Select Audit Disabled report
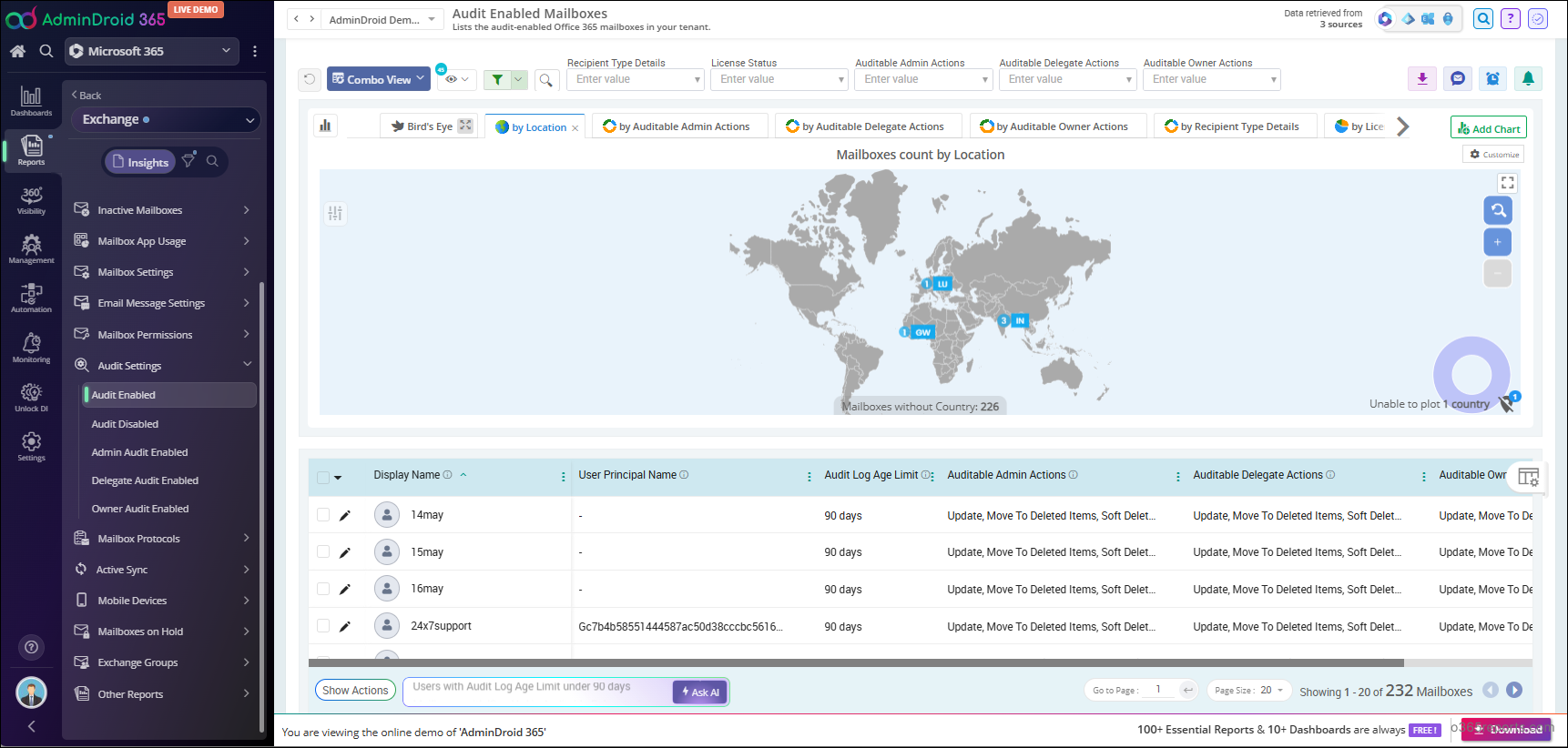This screenshot has width=1568, height=748. (x=125, y=424)
